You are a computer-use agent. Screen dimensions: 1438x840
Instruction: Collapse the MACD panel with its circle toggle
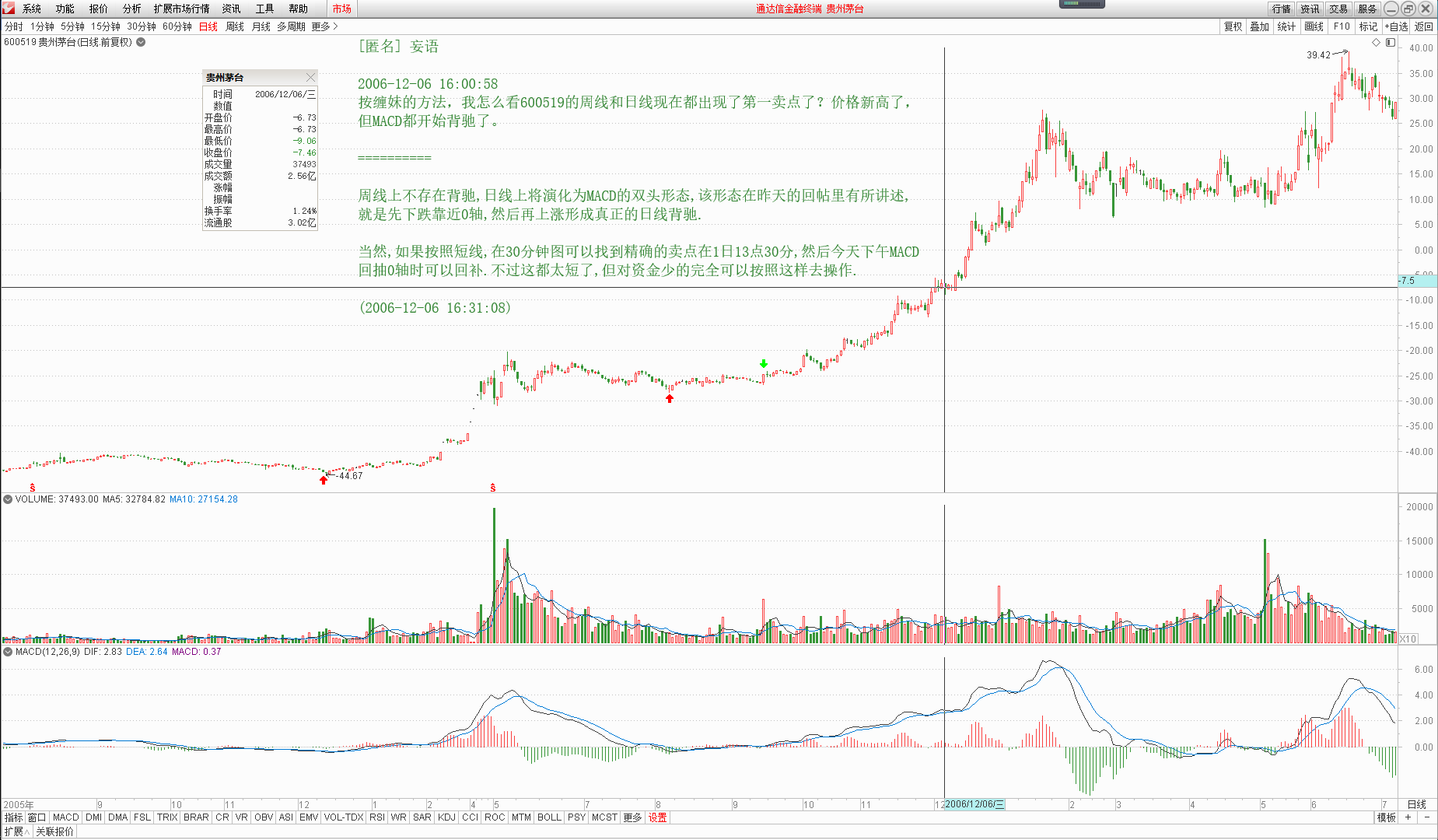pos(6,652)
